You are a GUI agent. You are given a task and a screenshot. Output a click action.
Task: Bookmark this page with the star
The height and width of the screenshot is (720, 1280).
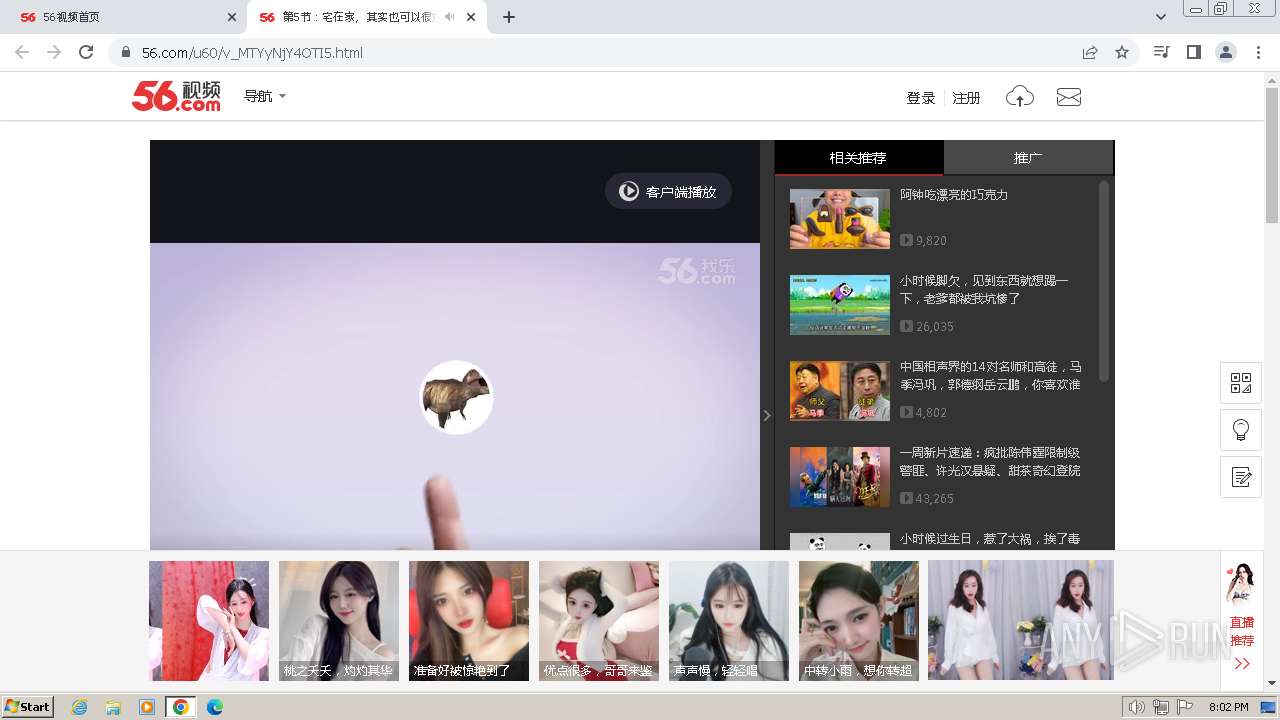[1122, 52]
